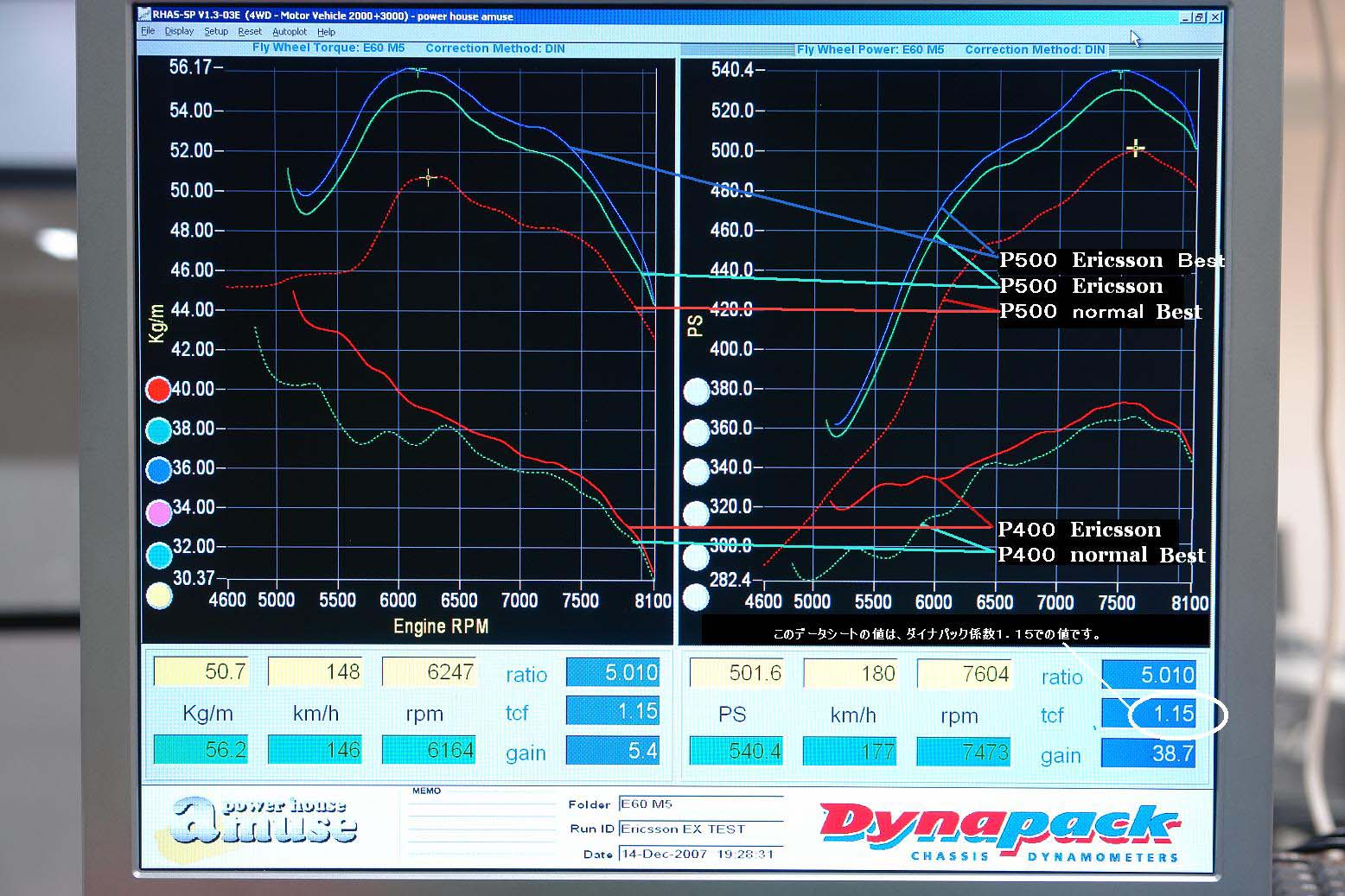Click the torque value field 50.7

(x=201, y=671)
